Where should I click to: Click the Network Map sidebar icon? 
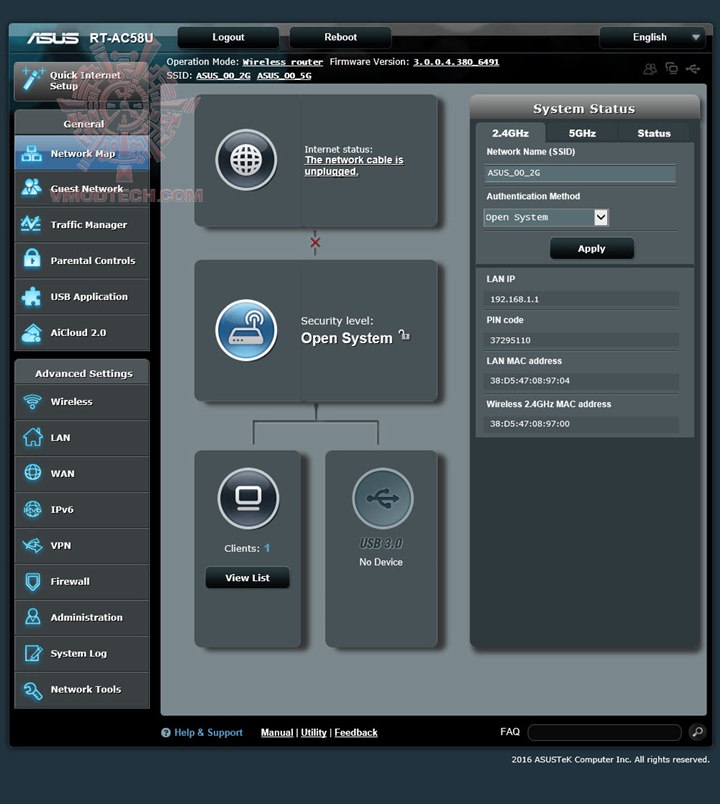[32, 153]
